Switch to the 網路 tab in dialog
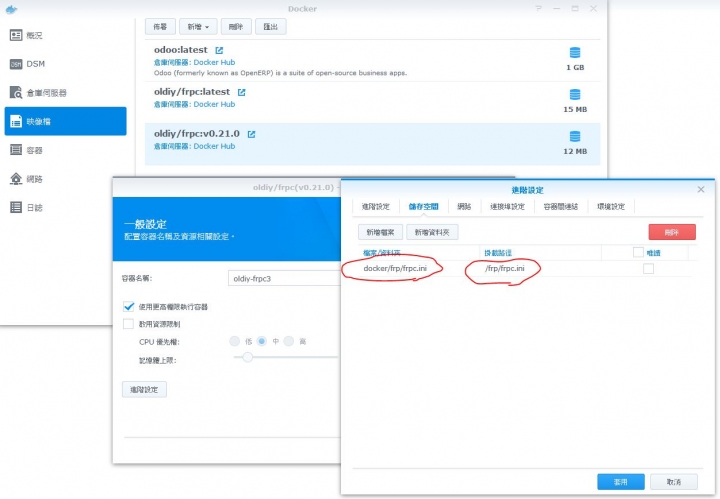Viewport: 720px width, 499px height. click(464, 207)
